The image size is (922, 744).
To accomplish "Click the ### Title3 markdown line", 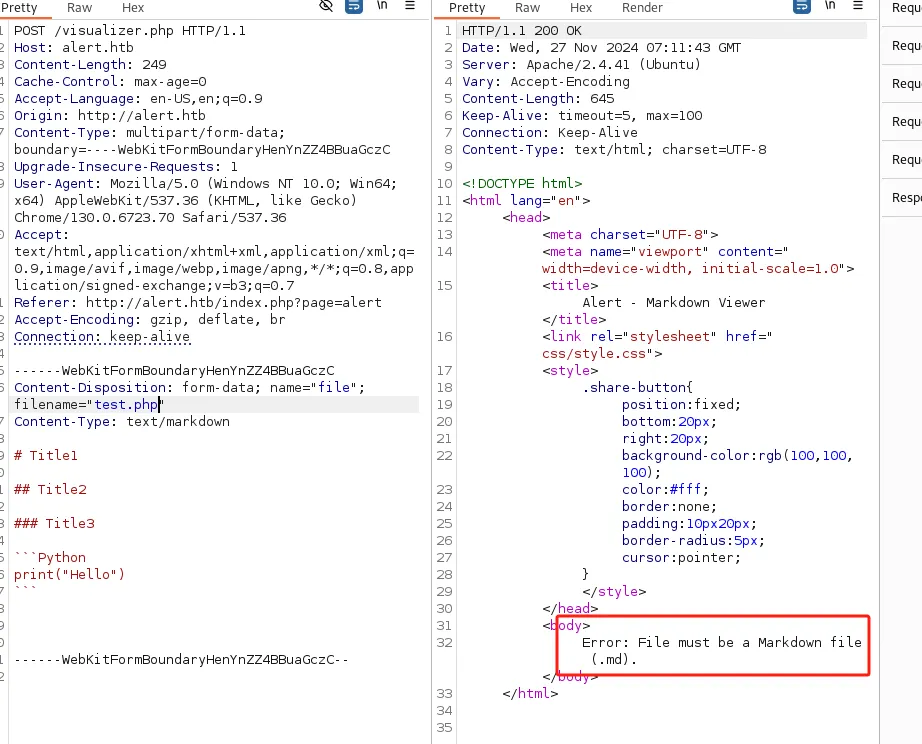I will pyautogui.click(x=54, y=524).
